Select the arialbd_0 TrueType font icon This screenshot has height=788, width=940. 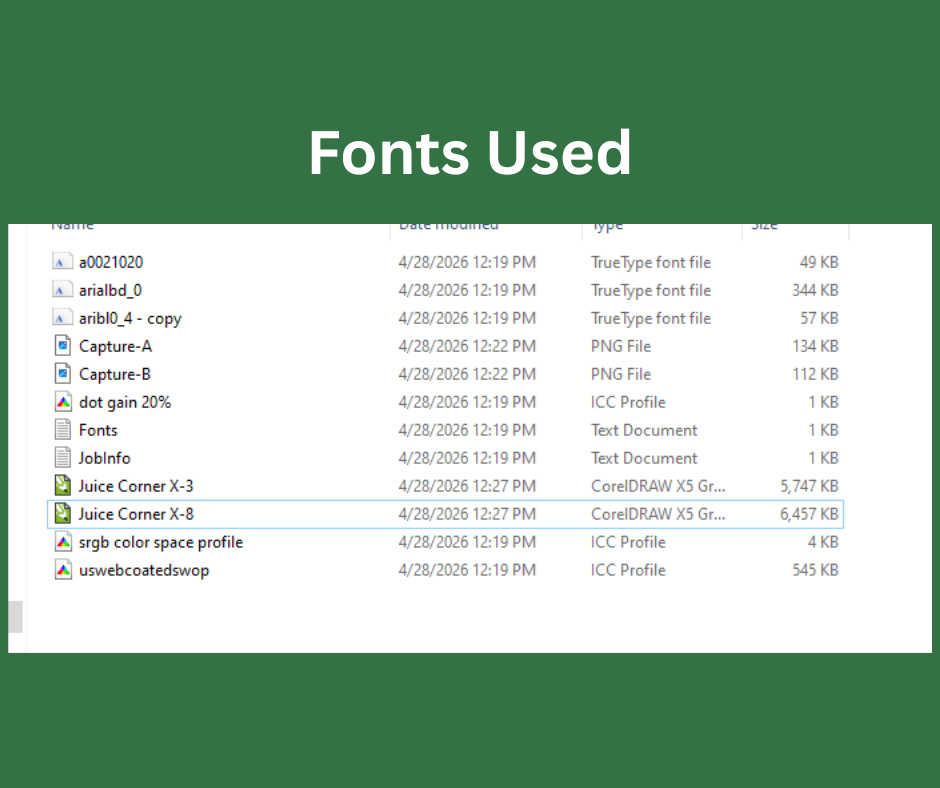pos(63,290)
